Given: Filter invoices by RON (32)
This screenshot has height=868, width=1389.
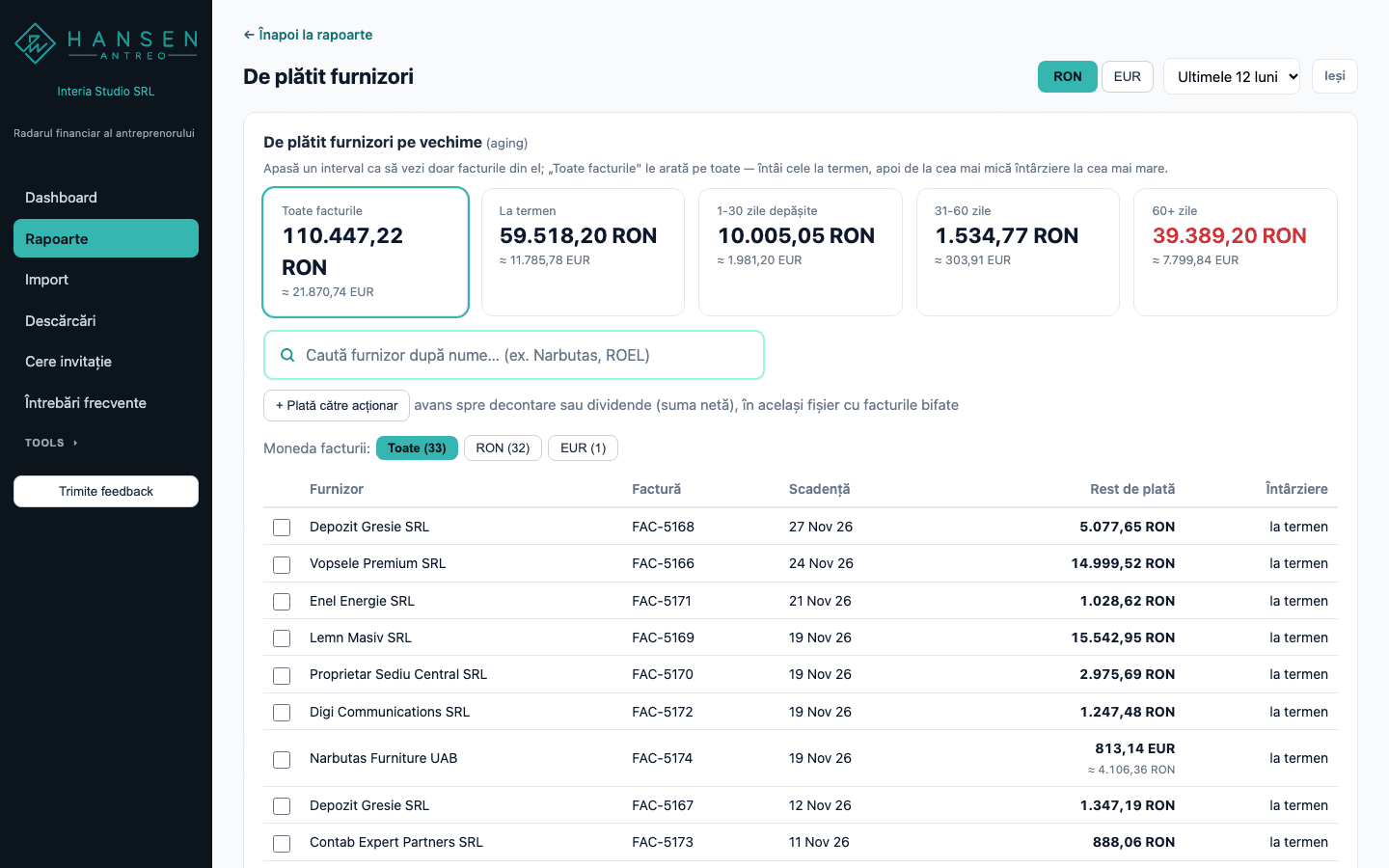Looking at the screenshot, I should coord(503,448).
